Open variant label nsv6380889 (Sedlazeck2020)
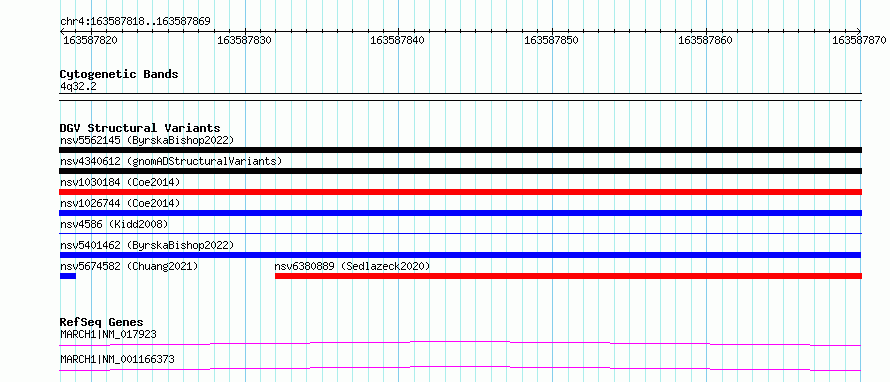The height and width of the screenshot is (382, 890). coord(352,266)
